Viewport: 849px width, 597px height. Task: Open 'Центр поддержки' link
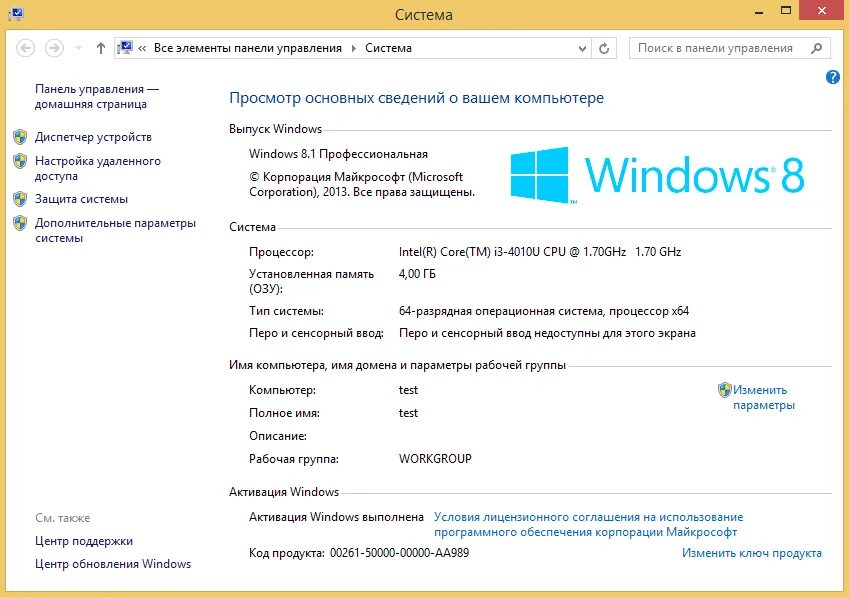click(x=84, y=541)
